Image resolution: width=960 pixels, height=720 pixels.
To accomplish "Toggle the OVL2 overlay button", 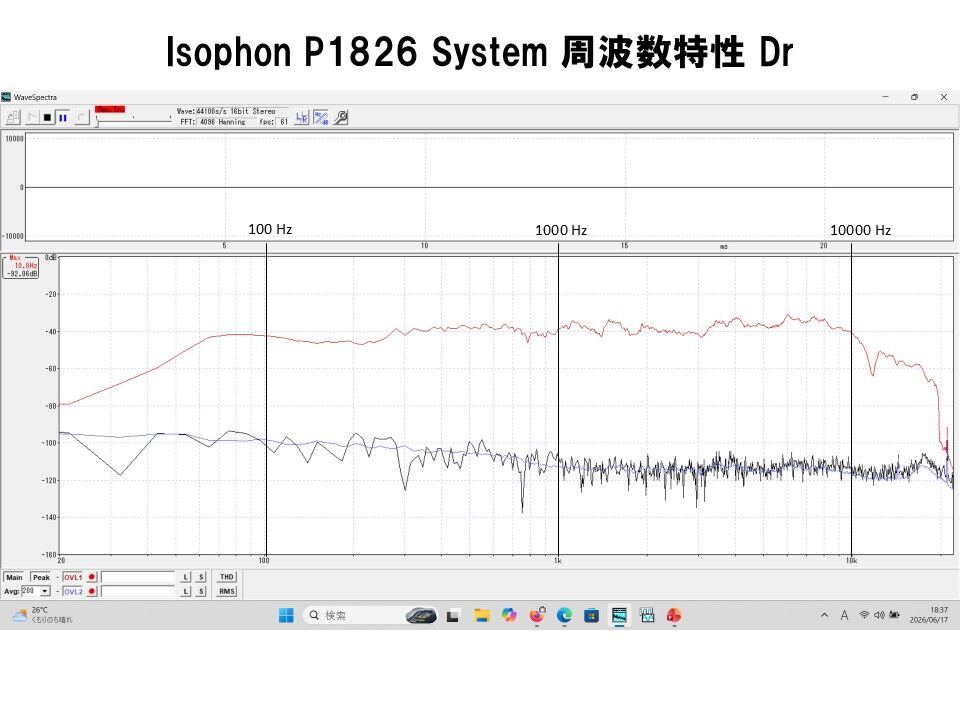I will [x=73, y=591].
